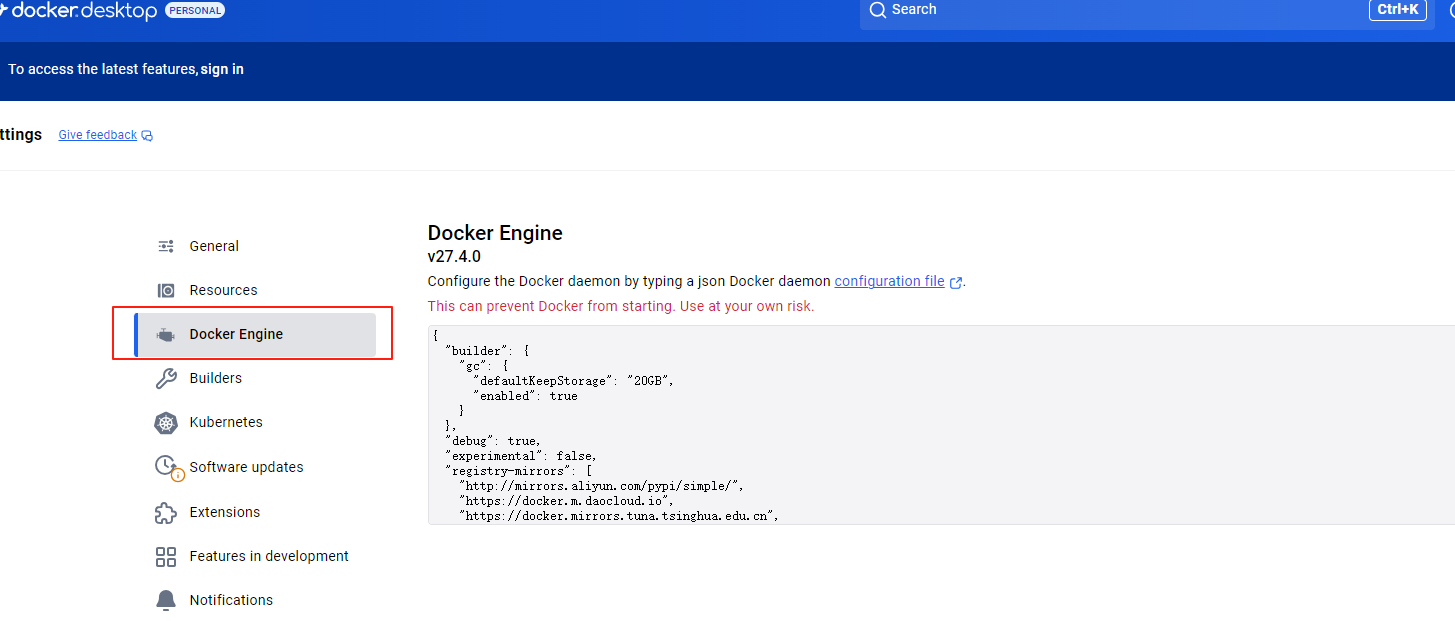This screenshot has height=621, width=1455.
Task: Click inside the daemon JSON editor
Action: click(941, 425)
